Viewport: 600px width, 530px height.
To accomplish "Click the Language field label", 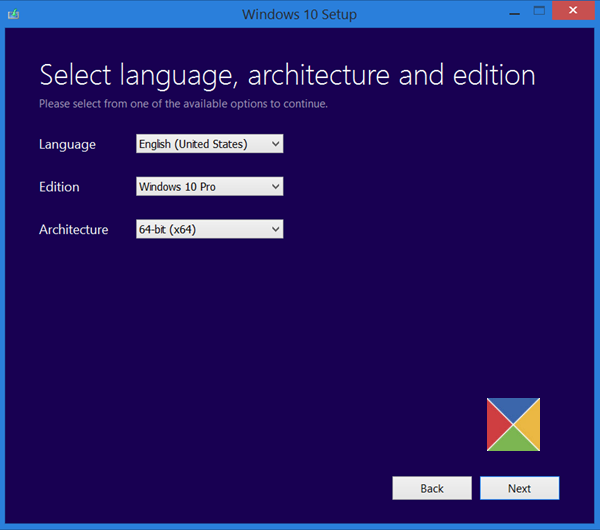I will tap(67, 145).
